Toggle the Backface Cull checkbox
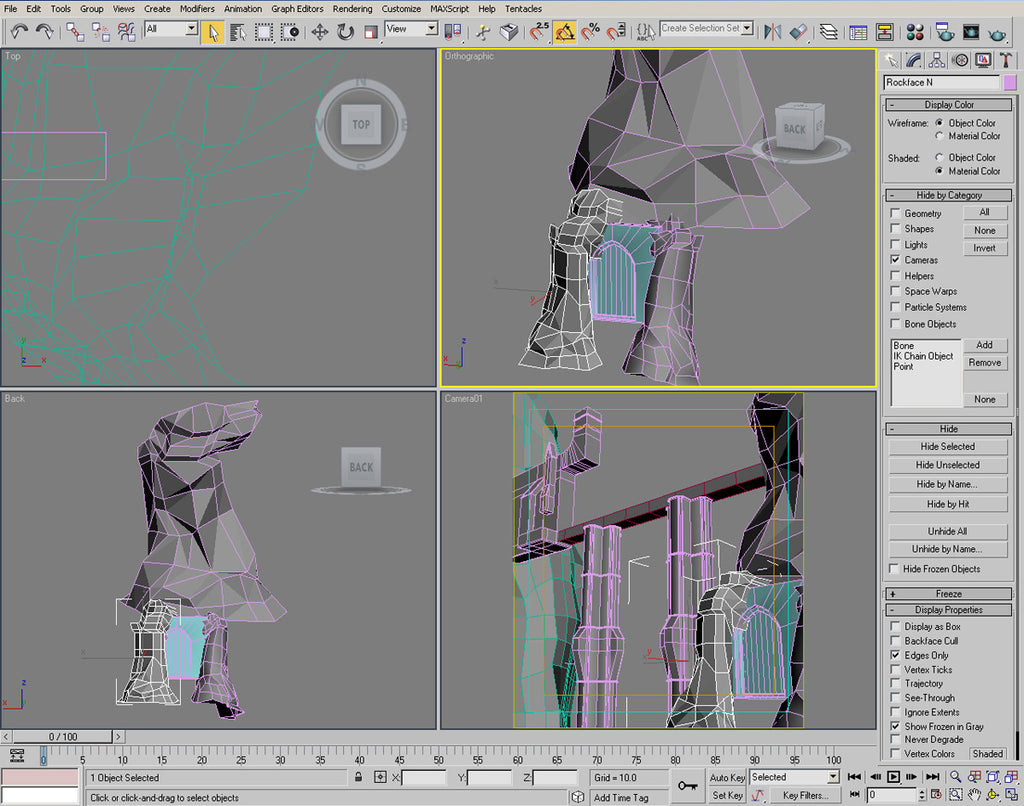 coord(896,641)
